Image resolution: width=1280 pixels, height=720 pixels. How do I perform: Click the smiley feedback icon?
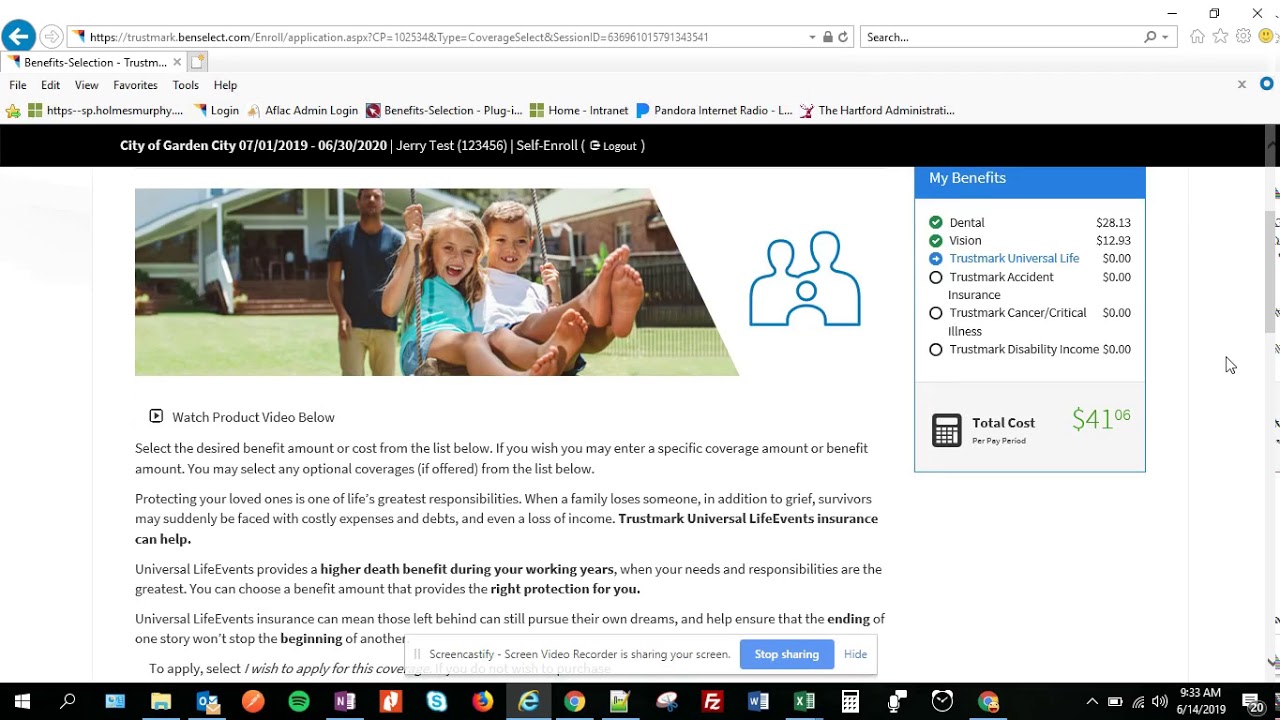[1266, 37]
